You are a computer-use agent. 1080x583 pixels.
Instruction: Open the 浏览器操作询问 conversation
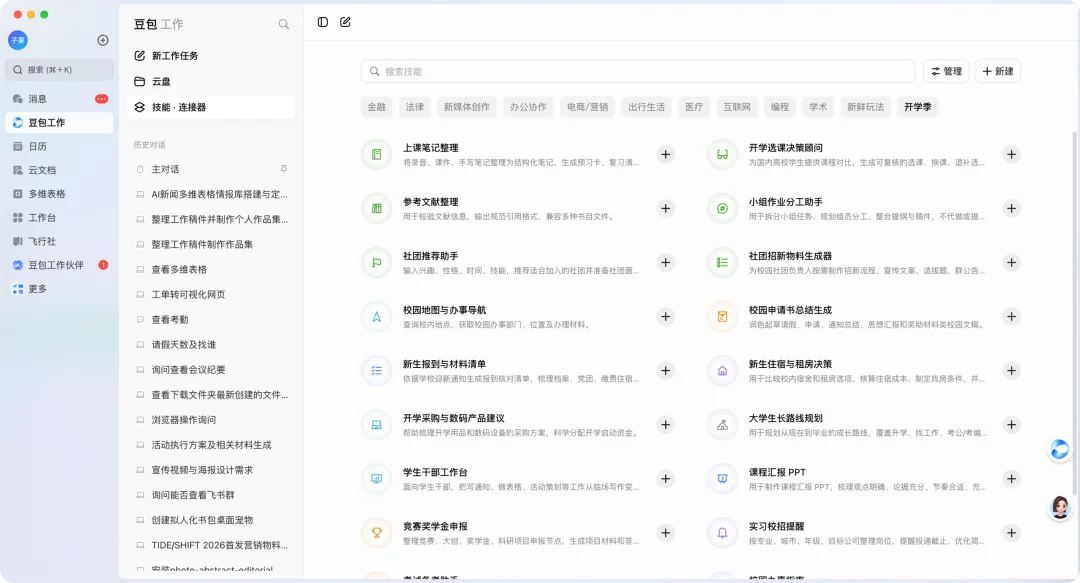[211, 420]
